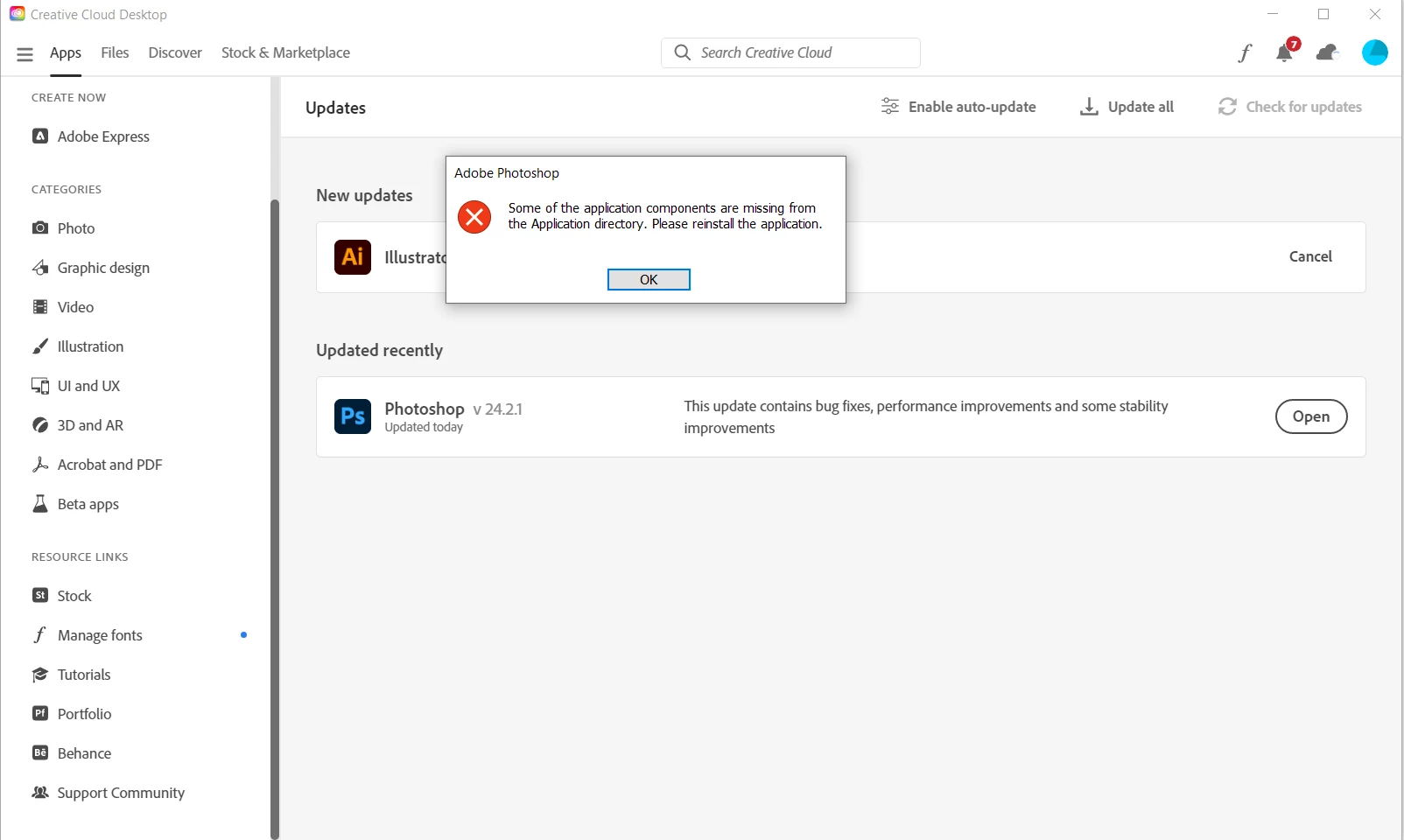Viewport: 1404px width, 840px height.
Task: Click the red error icon in dialog
Action: [474, 216]
